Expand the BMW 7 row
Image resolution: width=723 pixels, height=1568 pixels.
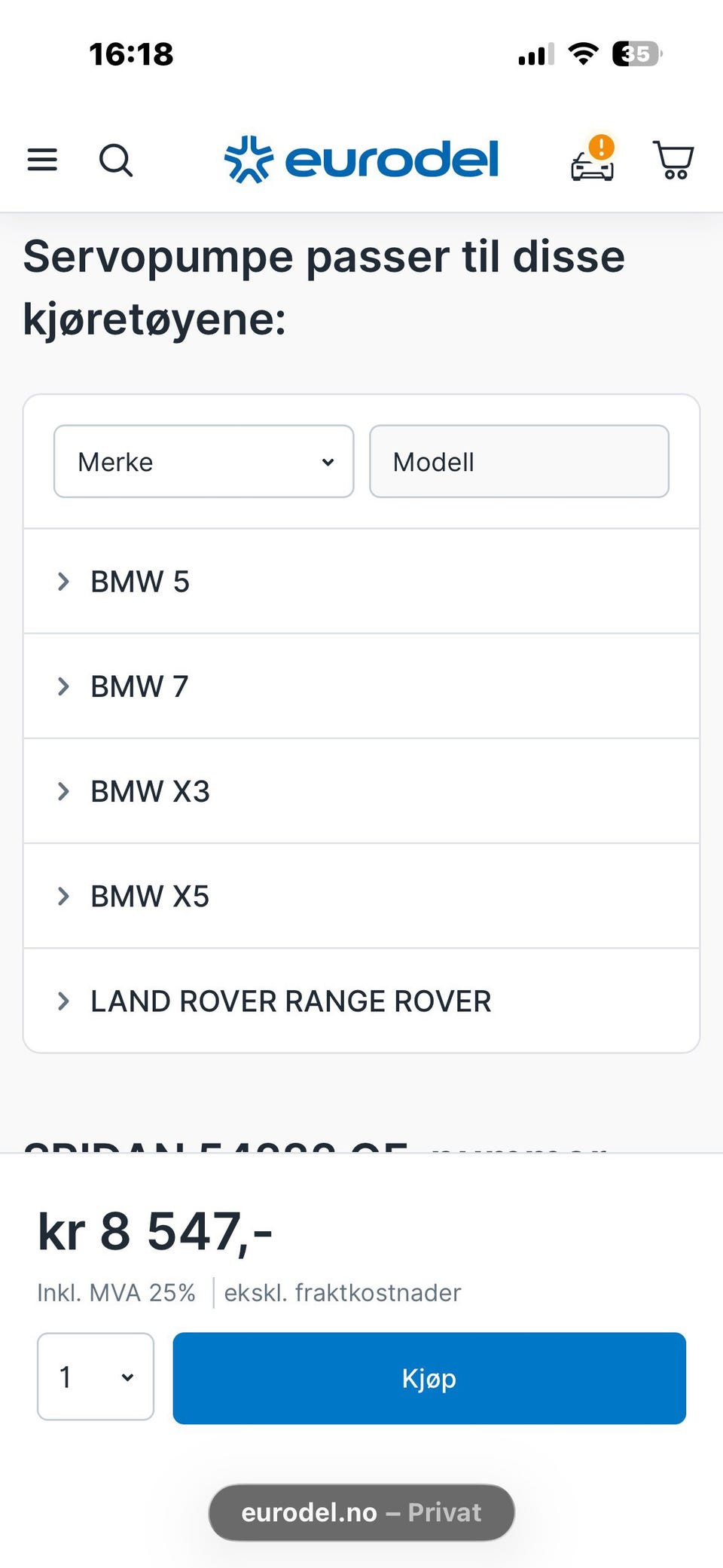[x=361, y=686]
